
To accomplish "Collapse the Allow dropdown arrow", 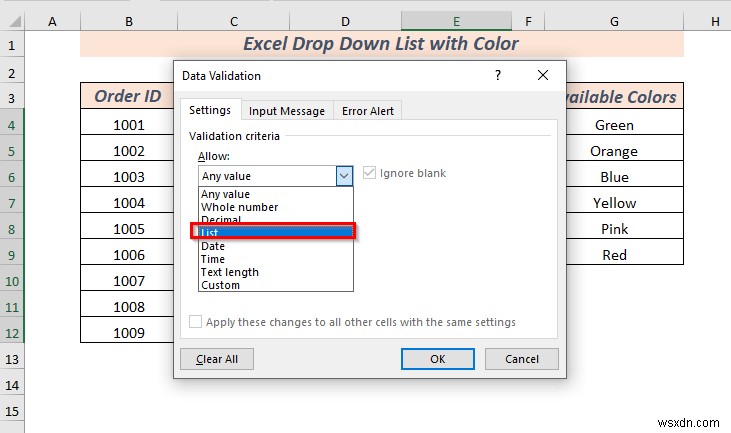I will click(x=344, y=175).
